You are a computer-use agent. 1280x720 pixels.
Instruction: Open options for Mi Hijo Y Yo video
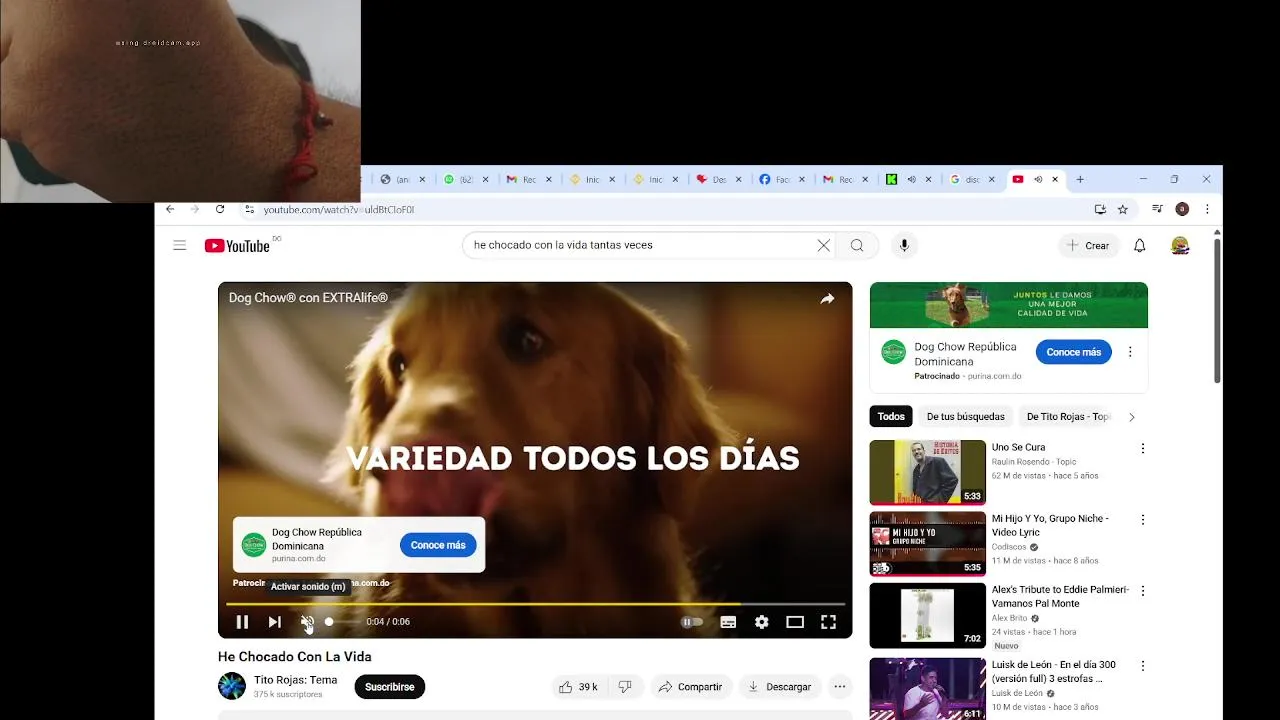coord(1142,520)
